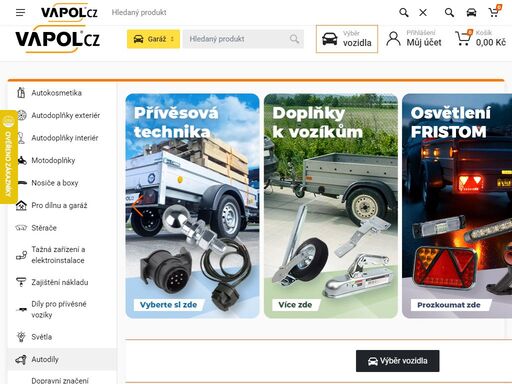The image size is (512, 384).
Task: Open the hamburger menu icon
Action: click(20, 13)
